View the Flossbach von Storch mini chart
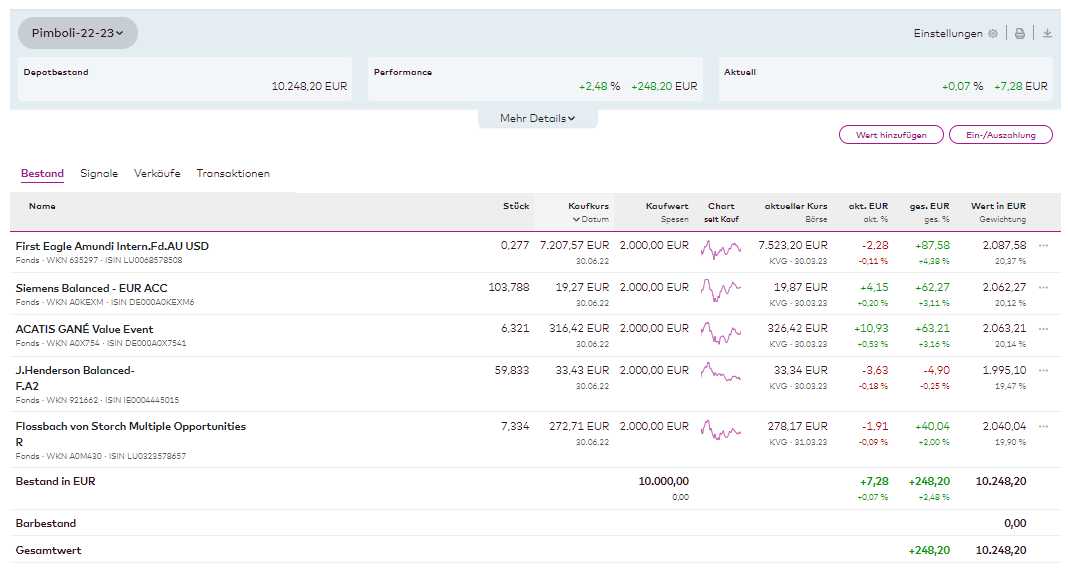Image resolution: width=1068 pixels, height=569 pixels. (x=720, y=431)
